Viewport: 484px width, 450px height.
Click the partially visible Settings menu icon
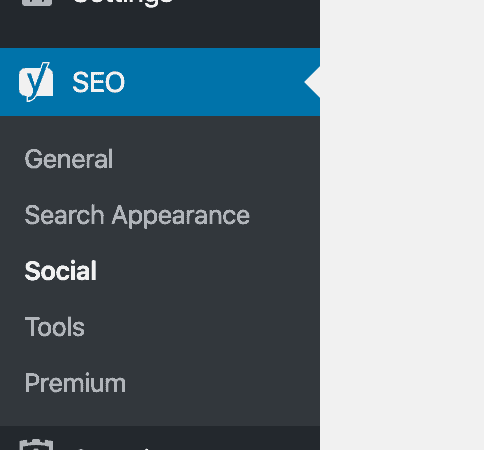click(37, 3)
